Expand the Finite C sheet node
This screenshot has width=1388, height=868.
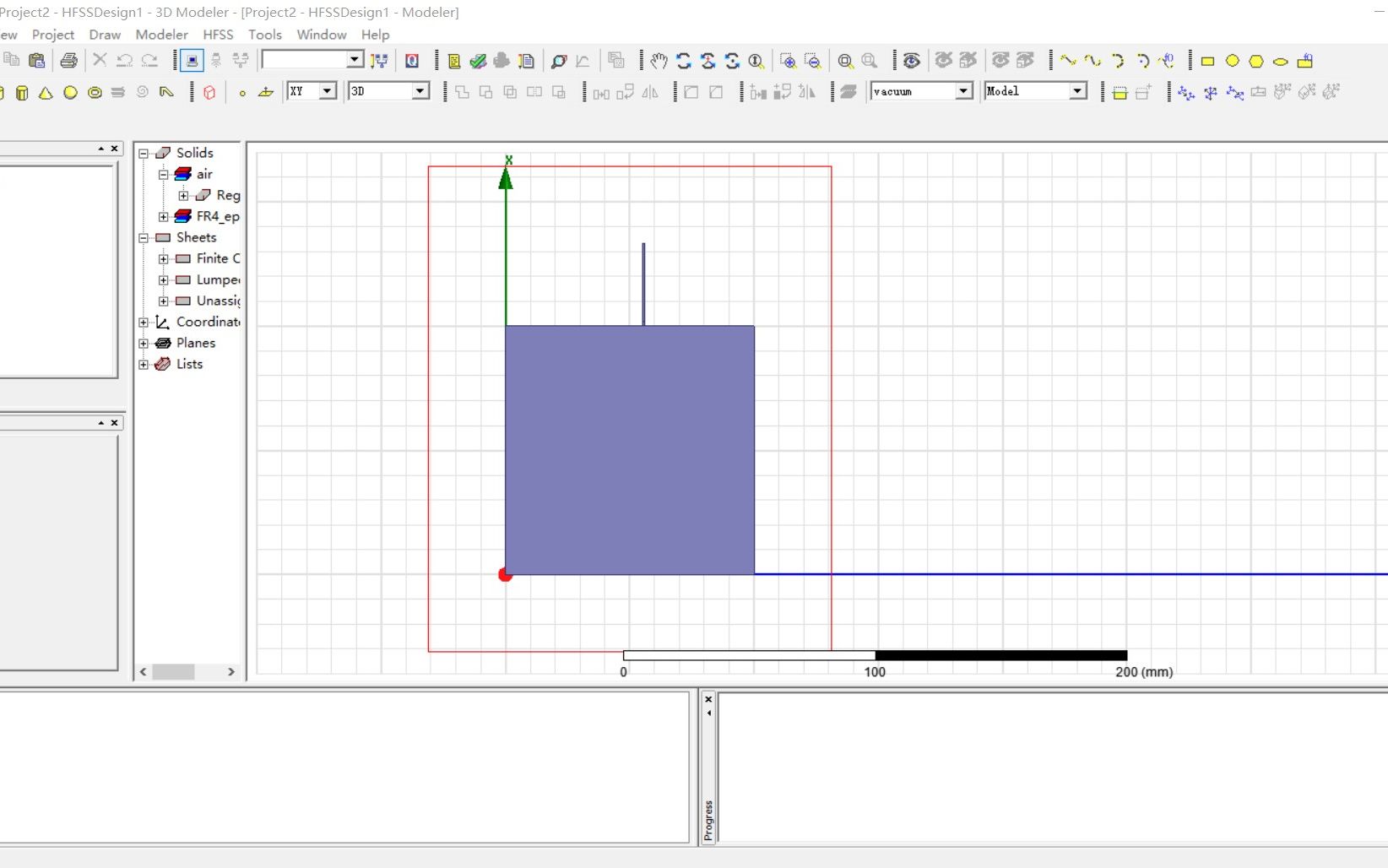[x=164, y=259]
